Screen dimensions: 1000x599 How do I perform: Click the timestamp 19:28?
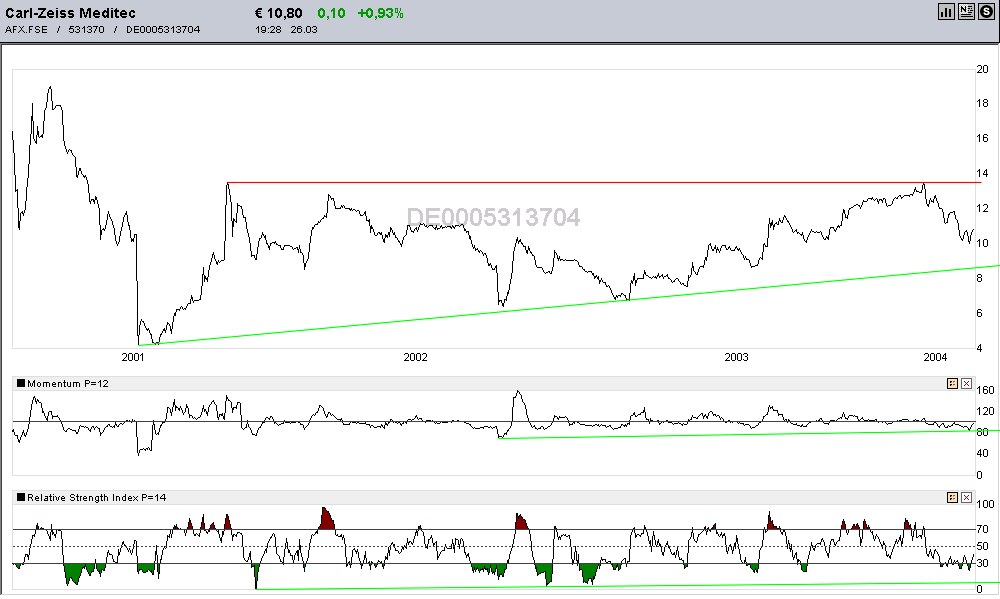268,29
